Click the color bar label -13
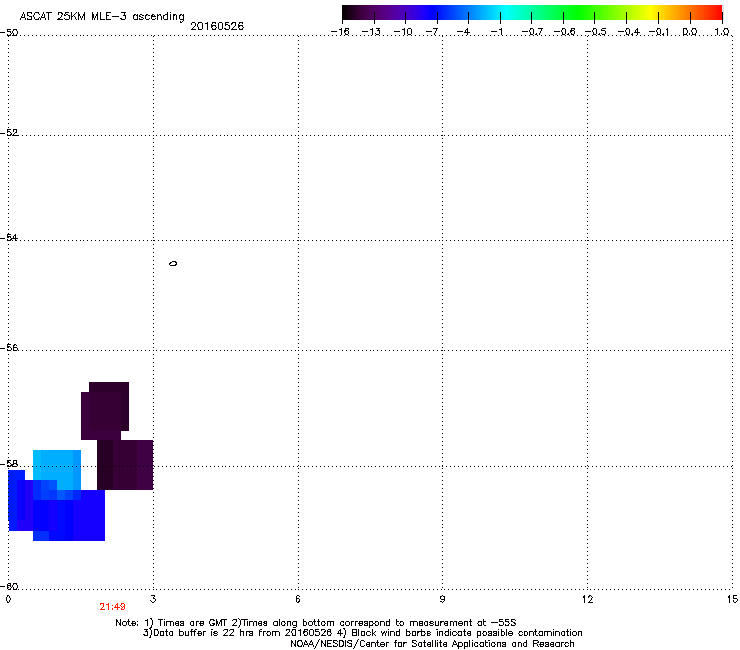 coord(371,32)
